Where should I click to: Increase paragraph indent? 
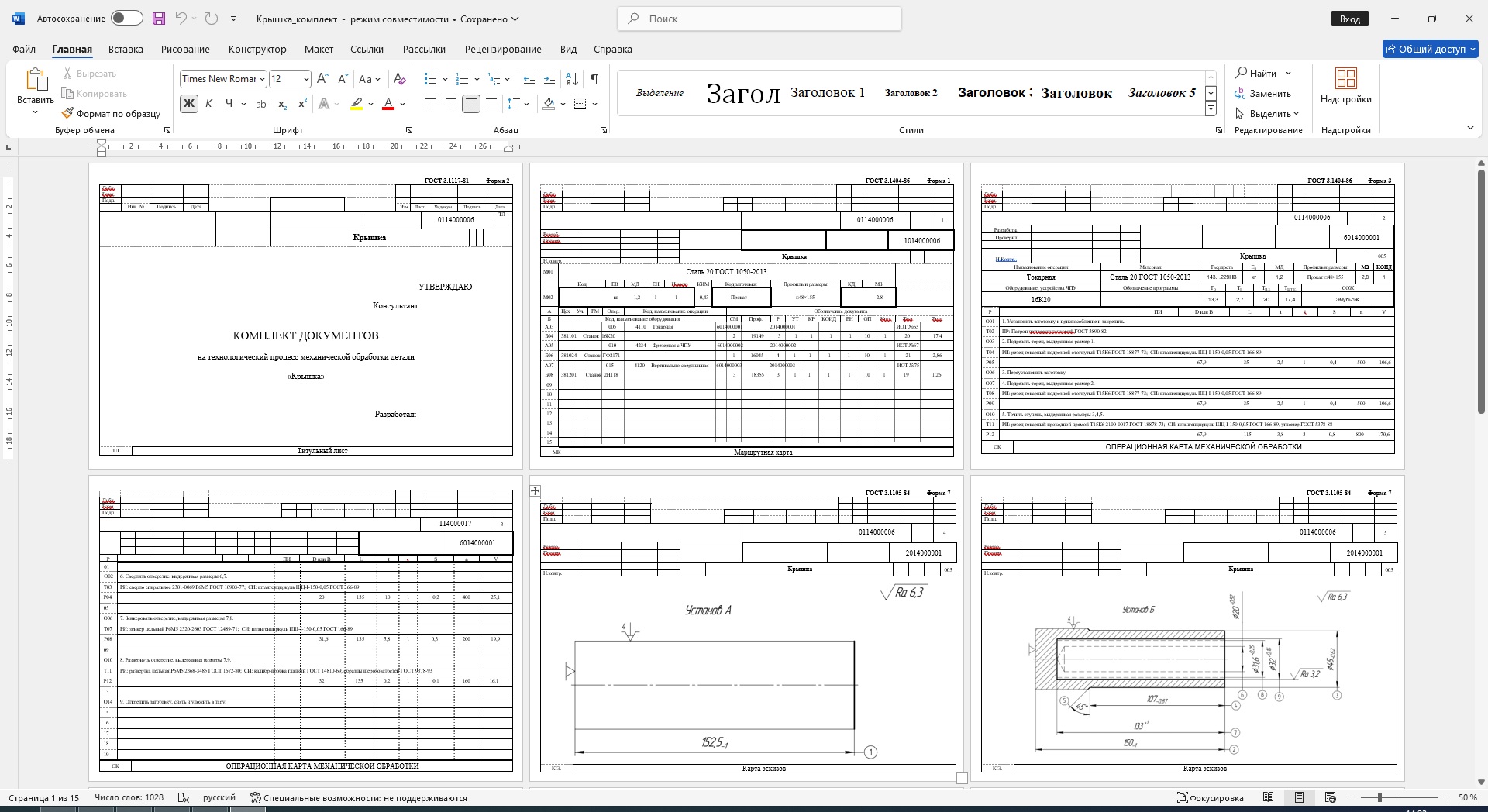pos(549,79)
